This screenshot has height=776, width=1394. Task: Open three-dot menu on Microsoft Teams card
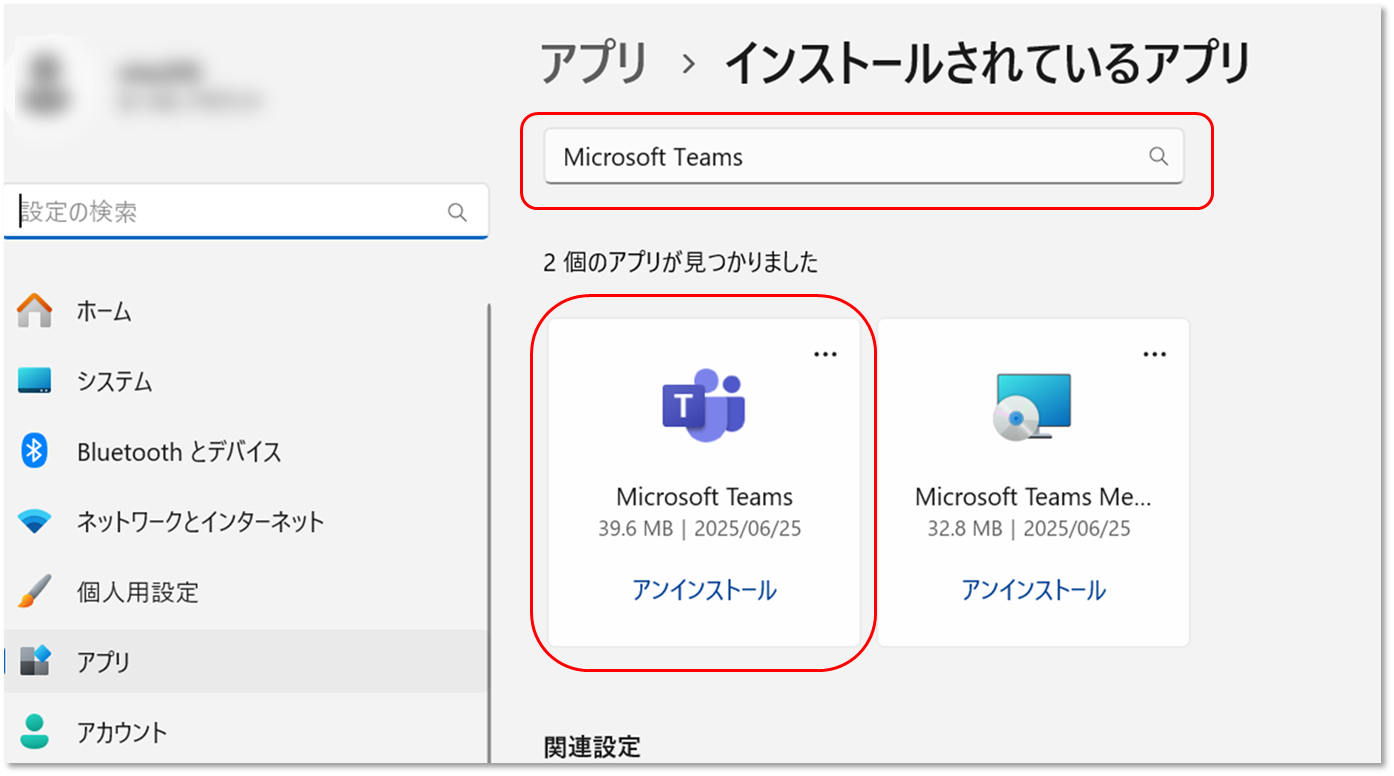pos(825,354)
